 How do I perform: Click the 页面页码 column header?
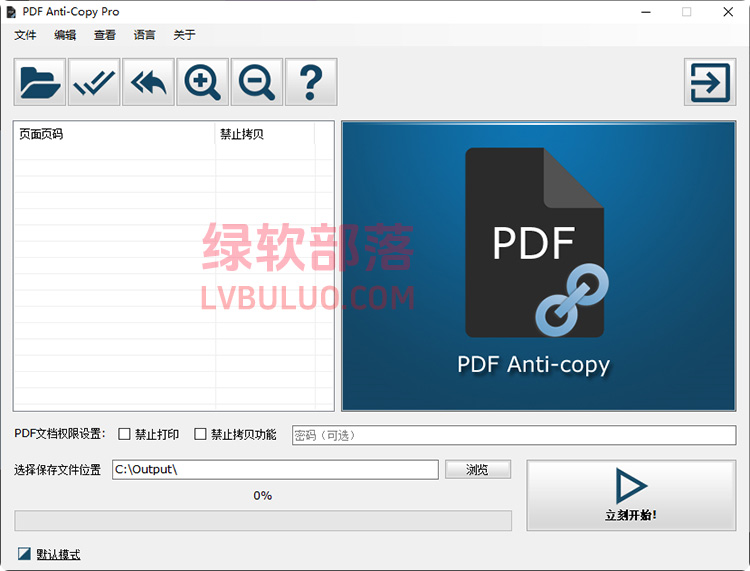tap(115, 134)
